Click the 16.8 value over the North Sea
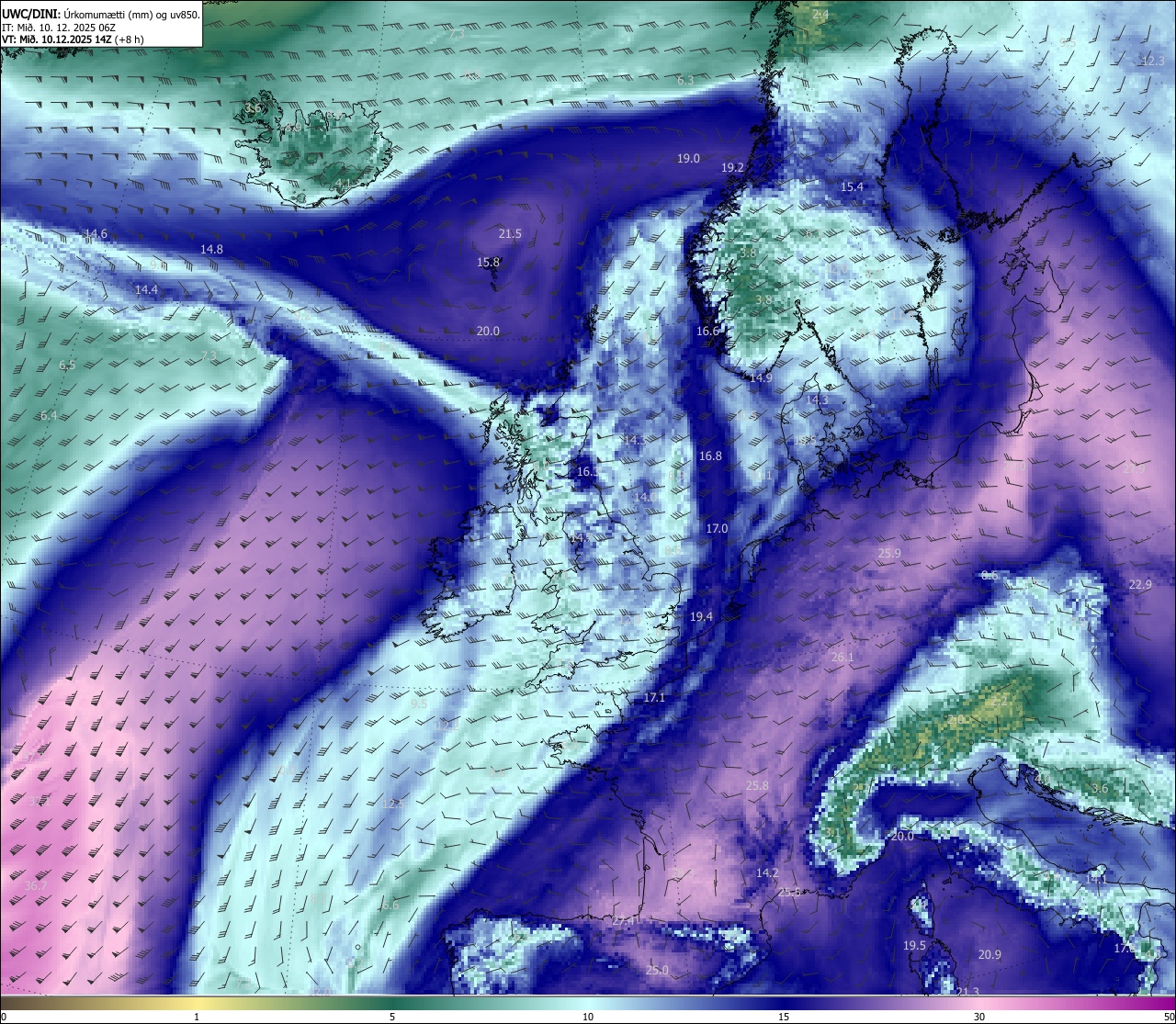 click(710, 456)
